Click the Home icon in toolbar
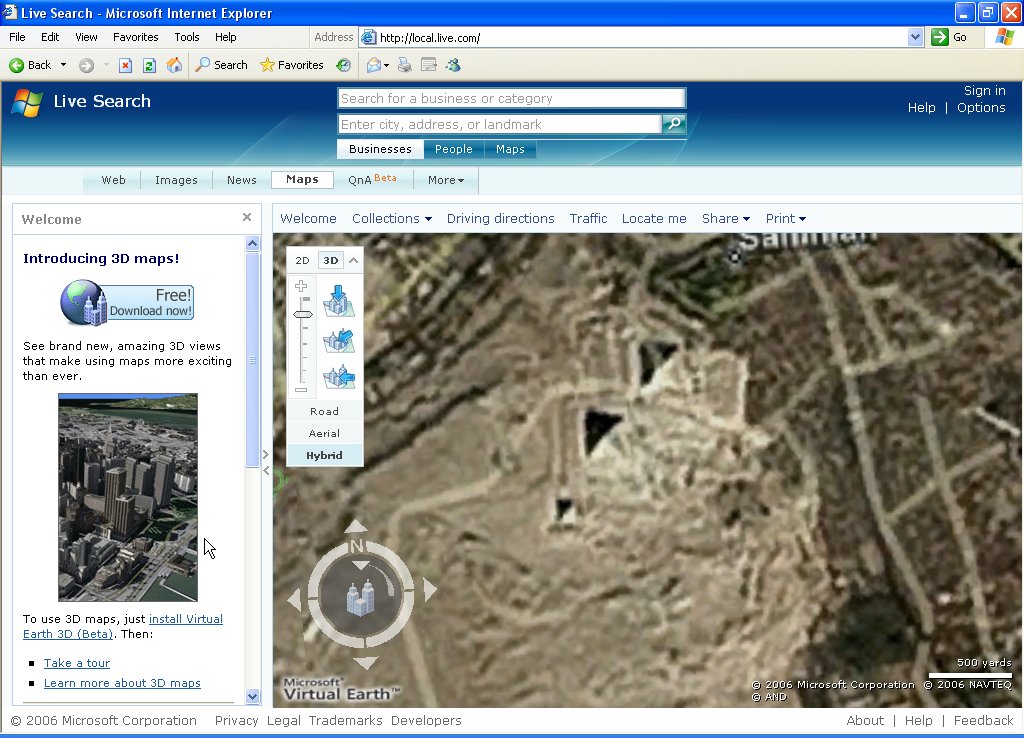Screen dimensions: 1024x738 (x=174, y=65)
